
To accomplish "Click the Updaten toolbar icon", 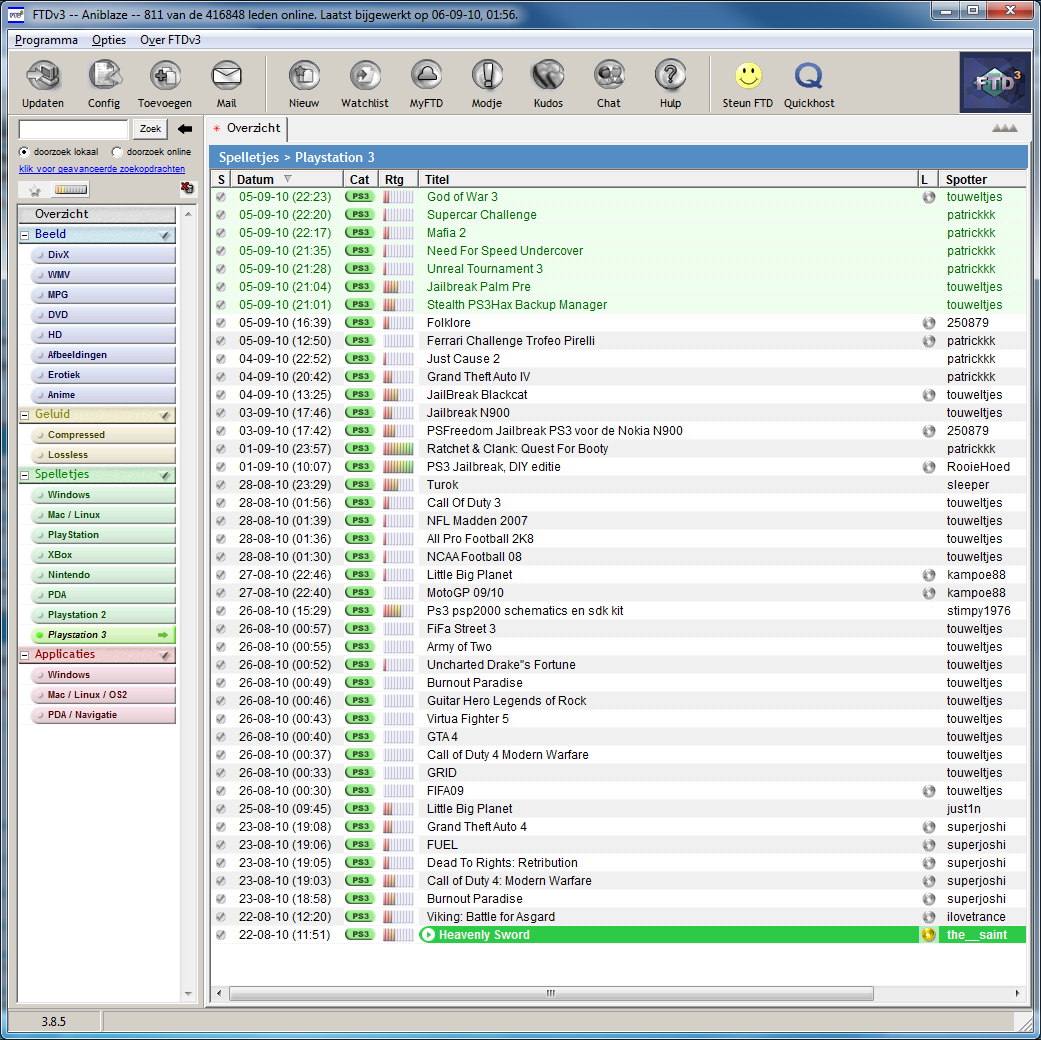I will click(43, 76).
